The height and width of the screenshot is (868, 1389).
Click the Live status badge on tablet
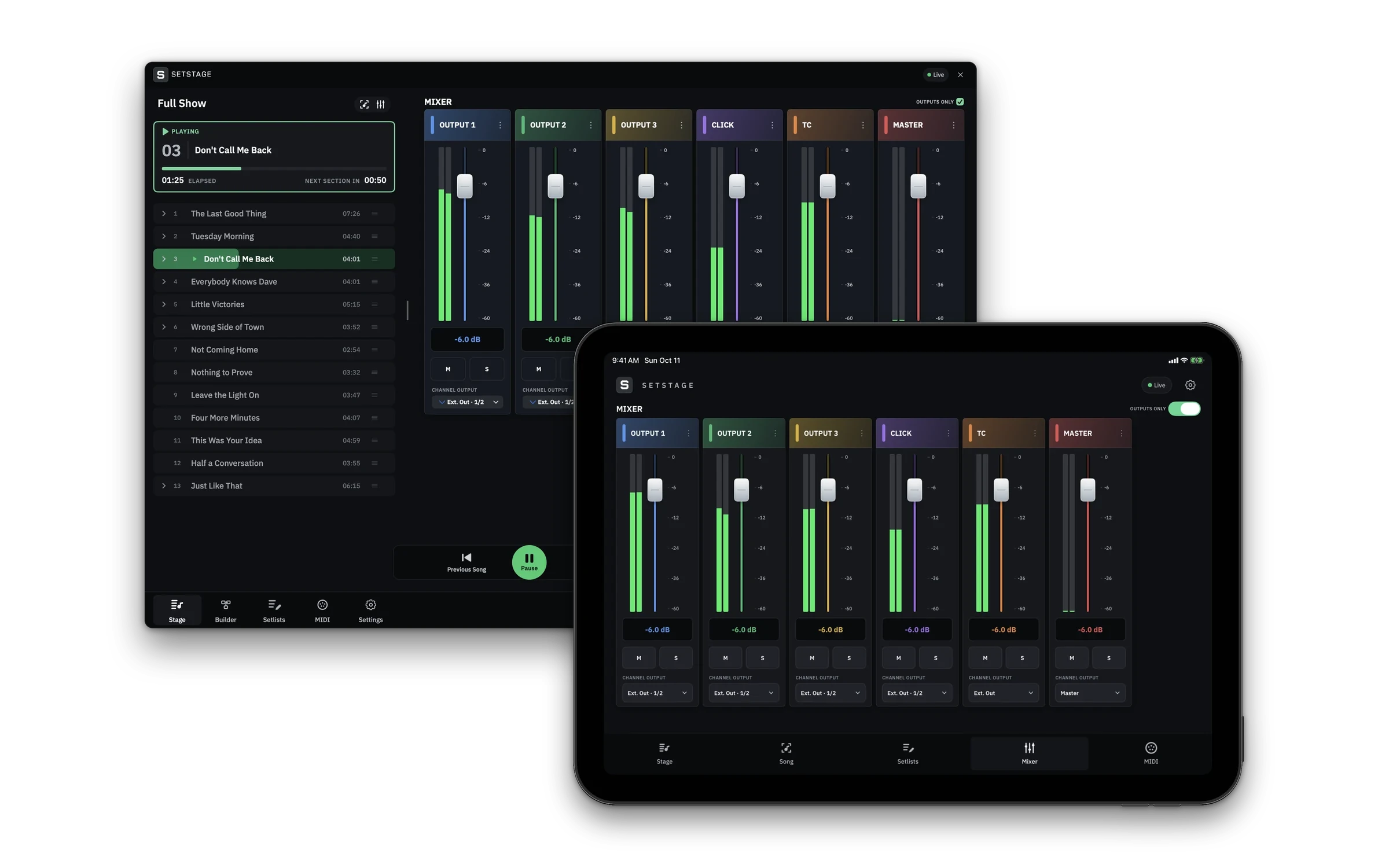(x=1156, y=385)
